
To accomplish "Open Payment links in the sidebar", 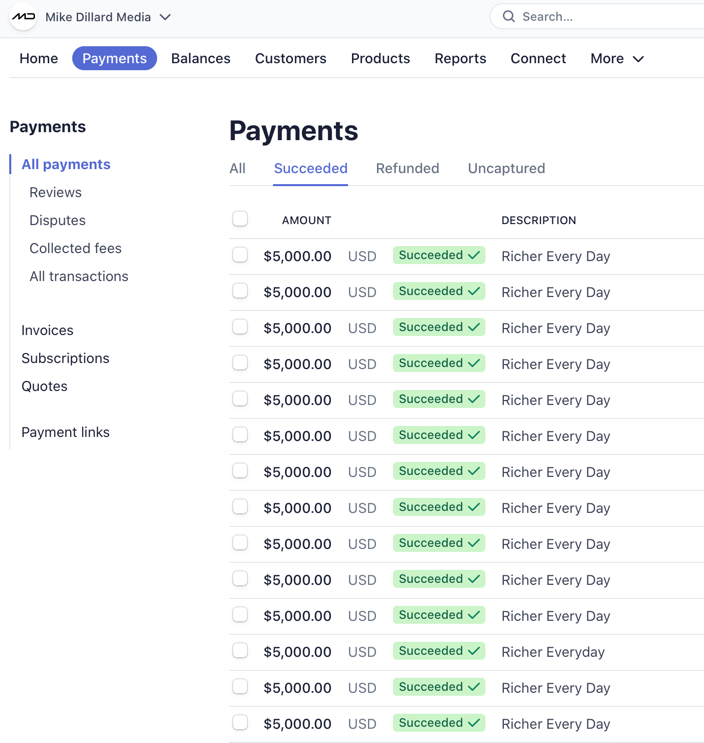I will (65, 432).
